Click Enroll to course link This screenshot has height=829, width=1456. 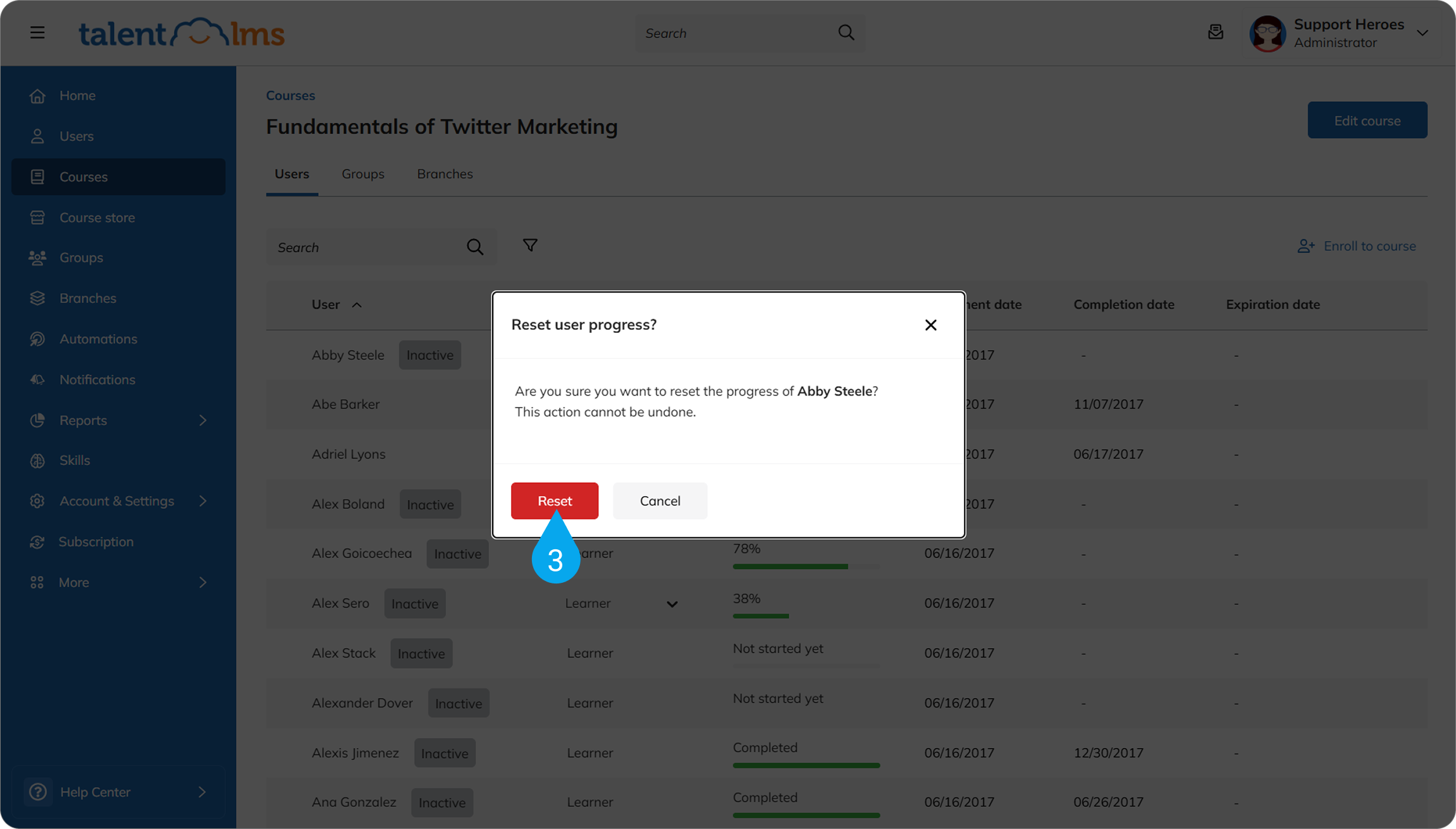[1357, 246]
